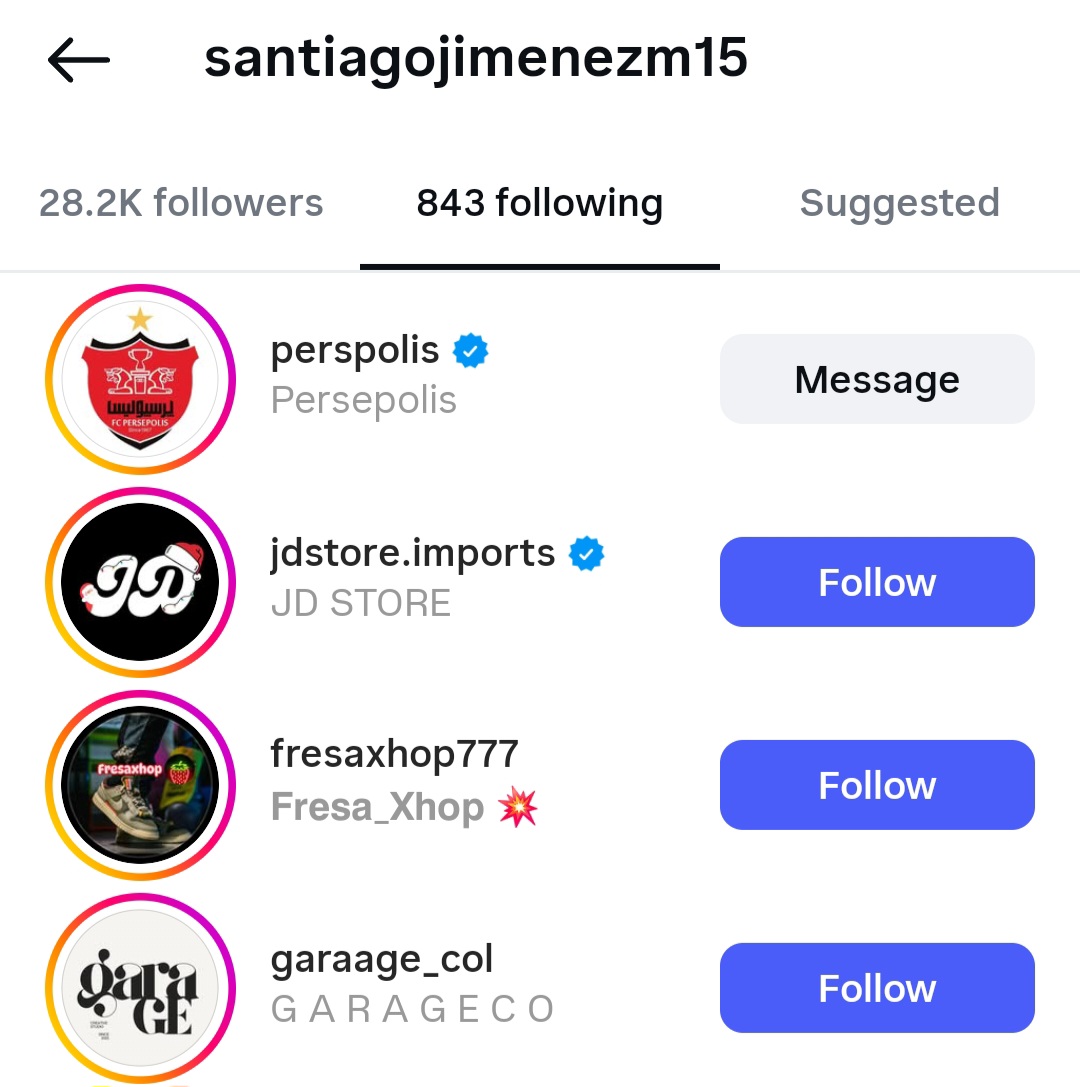Open the fresaxhop777 profile picture
This screenshot has height=1087, width=1080.
[140, 785]
